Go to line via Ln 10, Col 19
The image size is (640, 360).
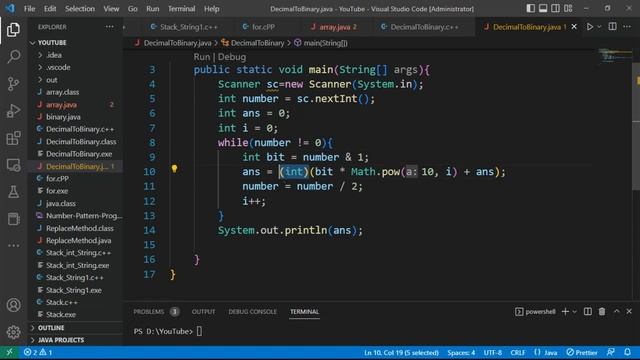401,352
